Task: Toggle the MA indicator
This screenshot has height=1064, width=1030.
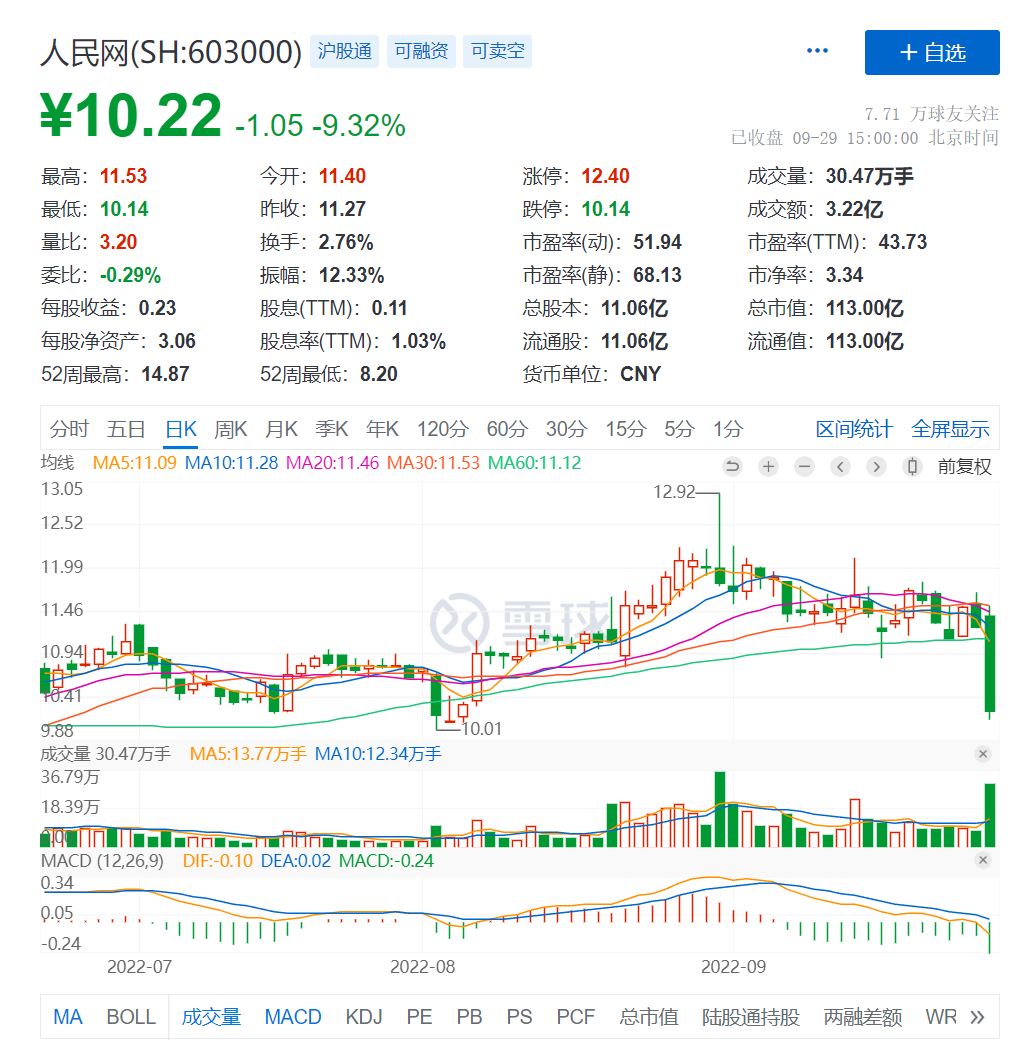Action: (x=68, y=1016)
